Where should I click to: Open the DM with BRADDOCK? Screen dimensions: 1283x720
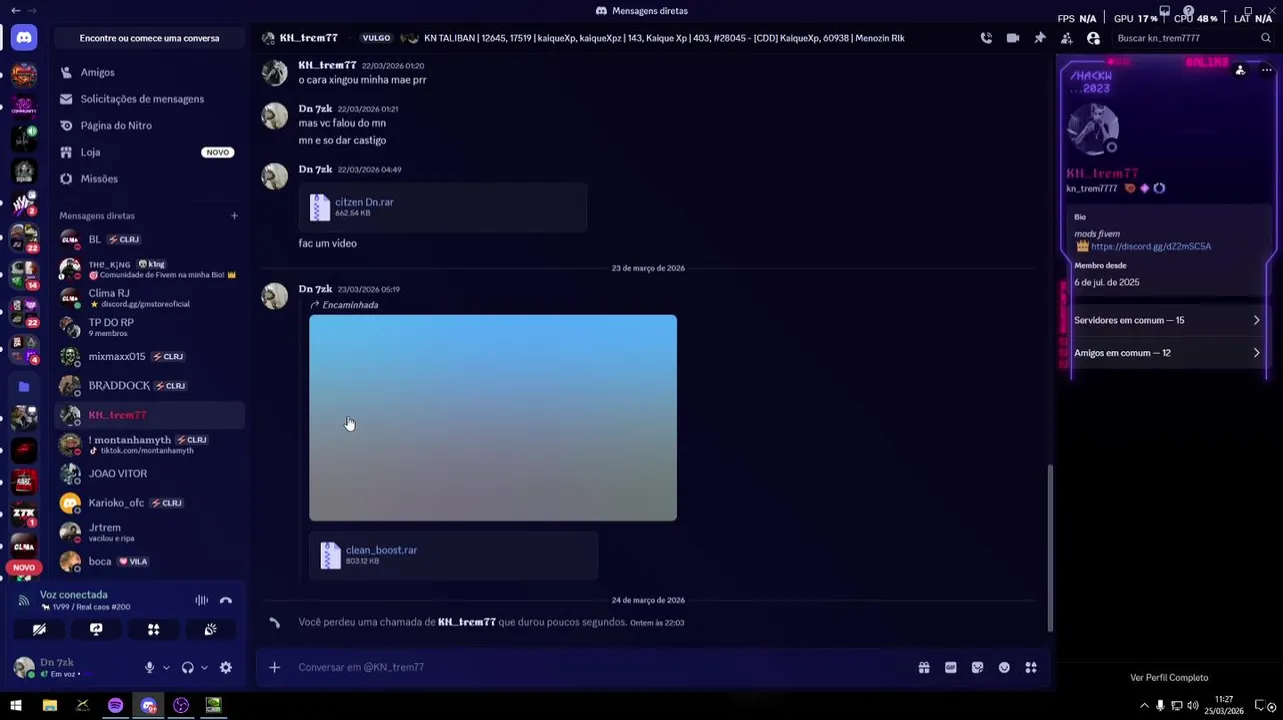[149, 385]
